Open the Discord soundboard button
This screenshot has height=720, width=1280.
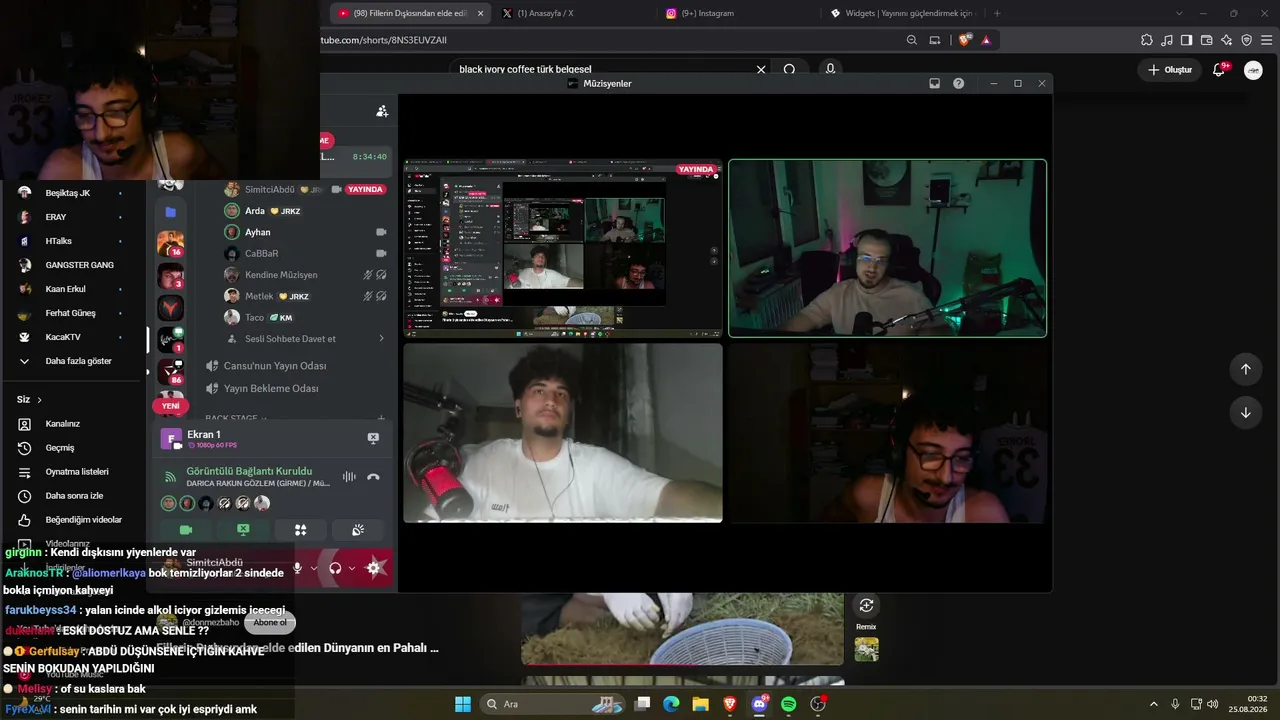[357, 530]
